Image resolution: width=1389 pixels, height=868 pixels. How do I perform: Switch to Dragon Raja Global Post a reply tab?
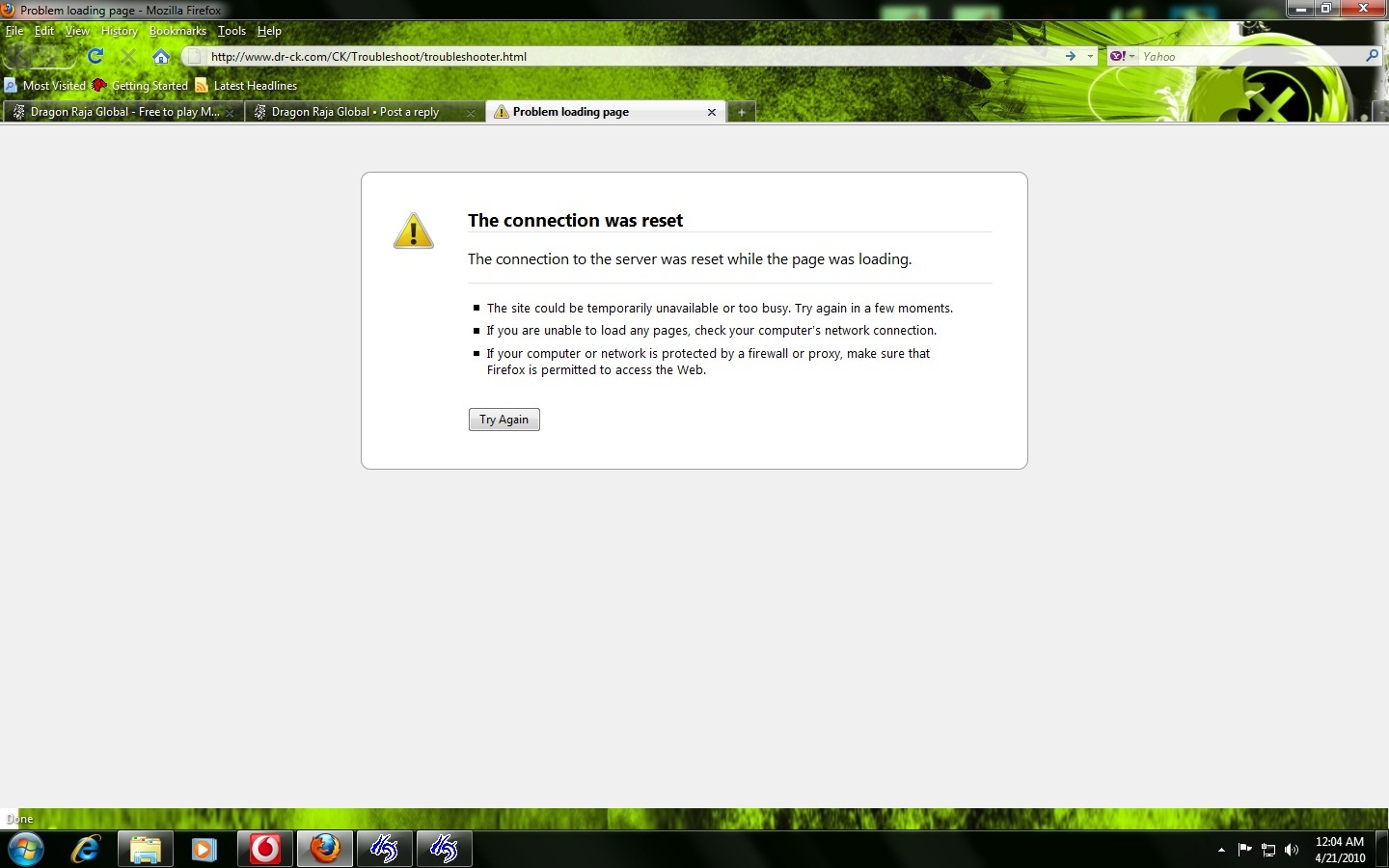coord(355,112)
